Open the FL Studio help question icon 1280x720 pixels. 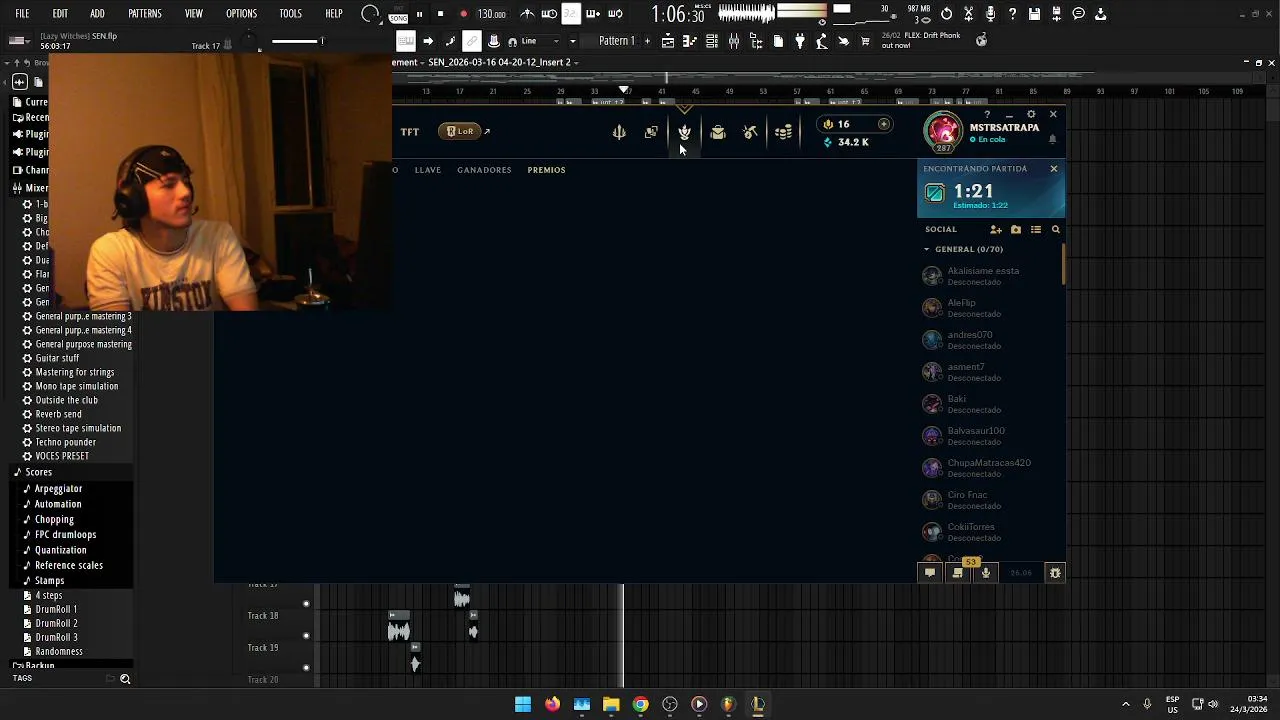(1012, 14)
